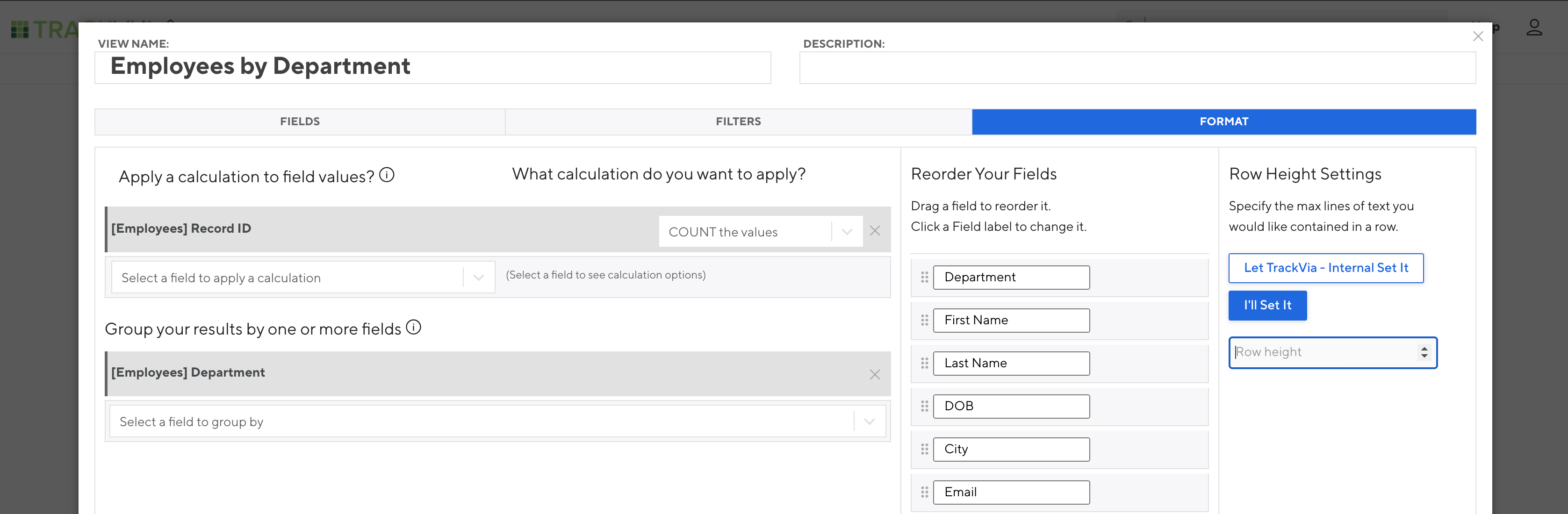This screenshot has width=1568, height=514.
Task: Close the view editor dialog
Action: (x=1477, y=36)
